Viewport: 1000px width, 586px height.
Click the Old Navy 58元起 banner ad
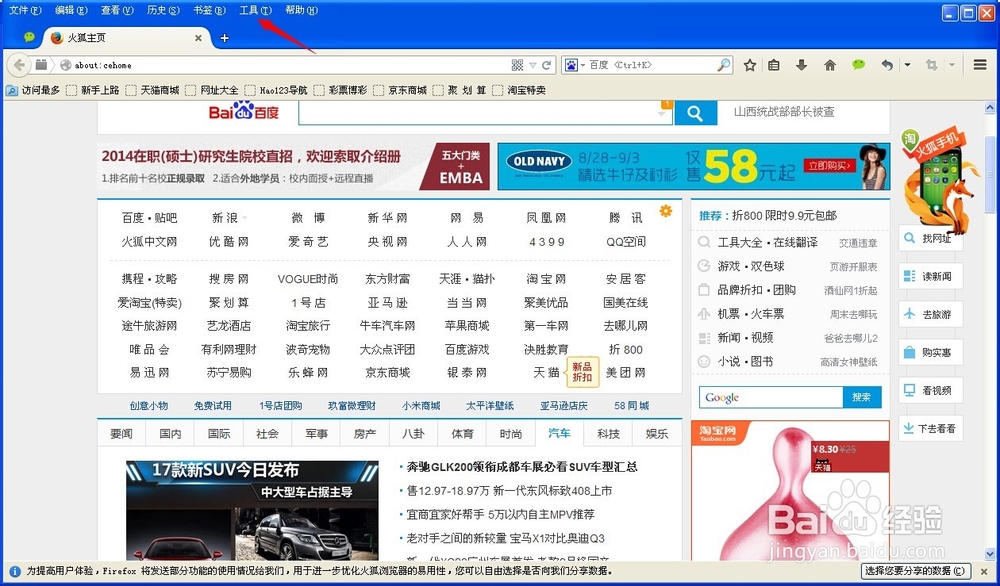(x=693, y=166)
